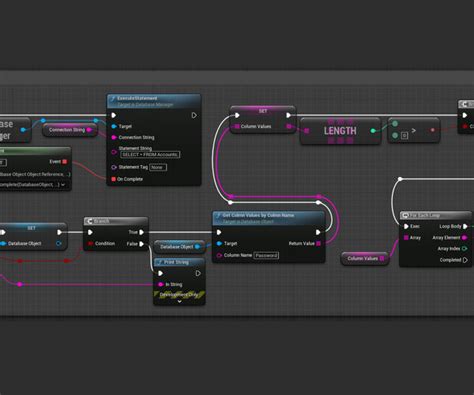Open the event signature dropdown arrow
This screenshot has height=395, width=474.
click(63, 184)
